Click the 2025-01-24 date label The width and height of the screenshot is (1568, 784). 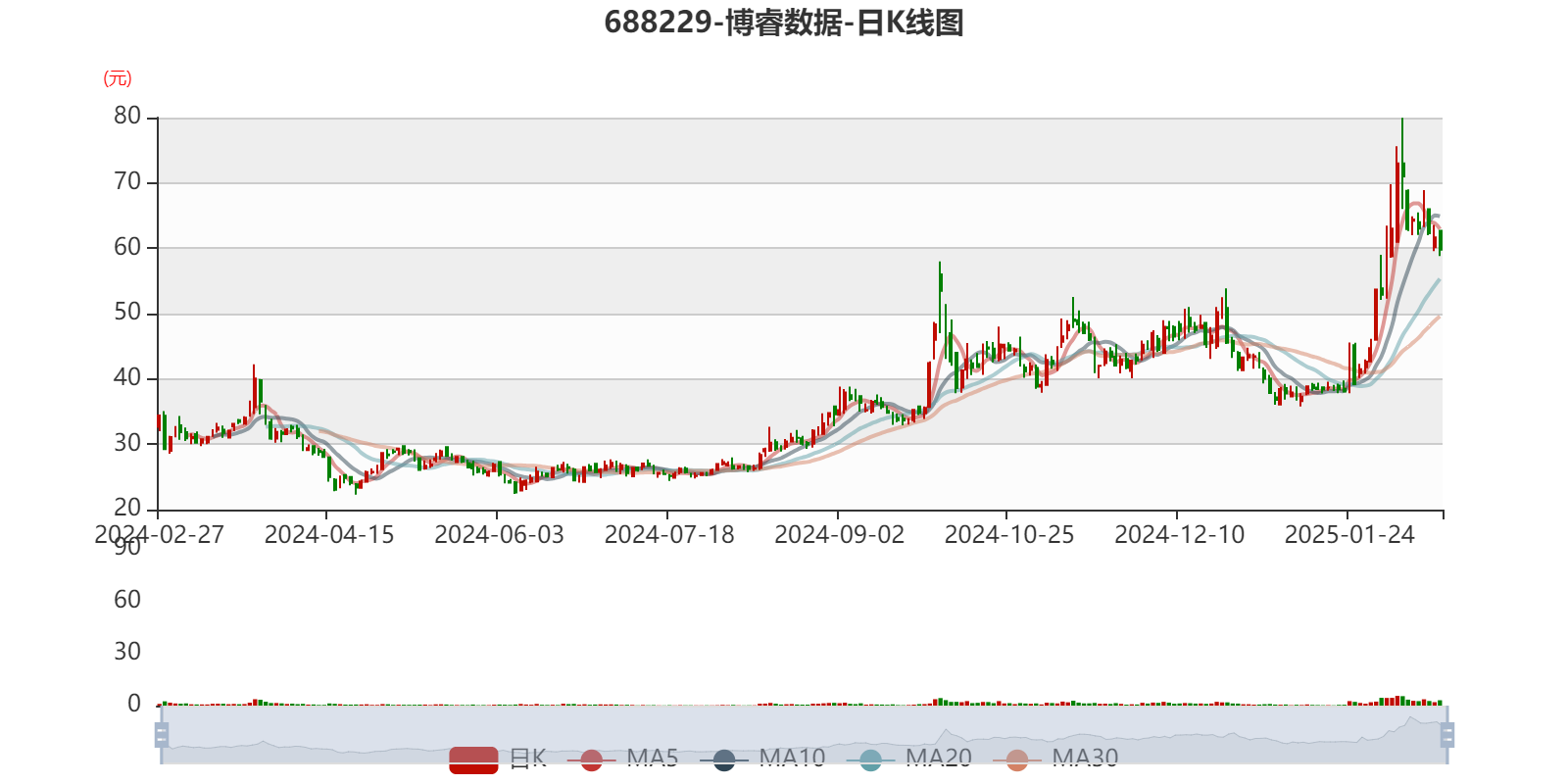pos(1349,535)
